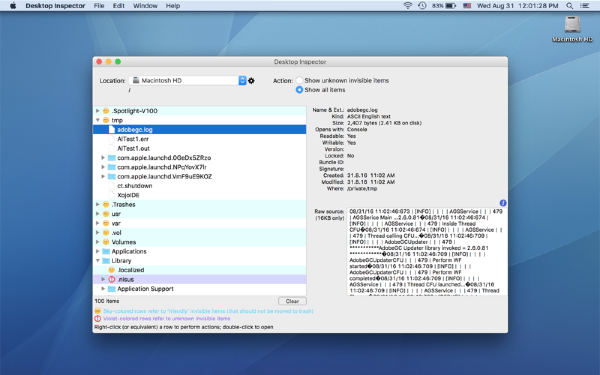
Task: Open Notification Center icon
Action: tap(584, 6)
